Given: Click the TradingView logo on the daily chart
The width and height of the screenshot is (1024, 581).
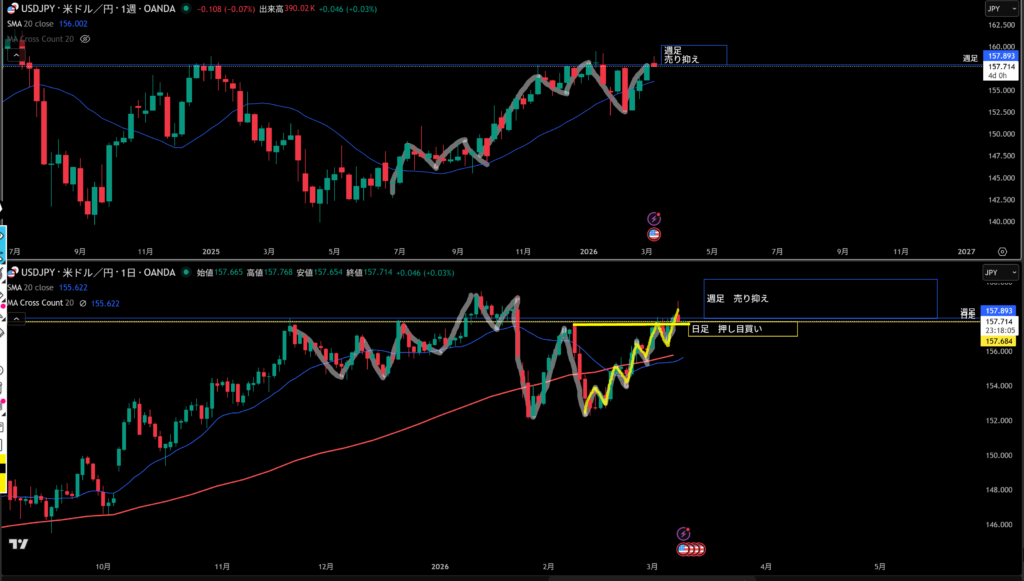Looking at the screenshot, I should 17,543.
